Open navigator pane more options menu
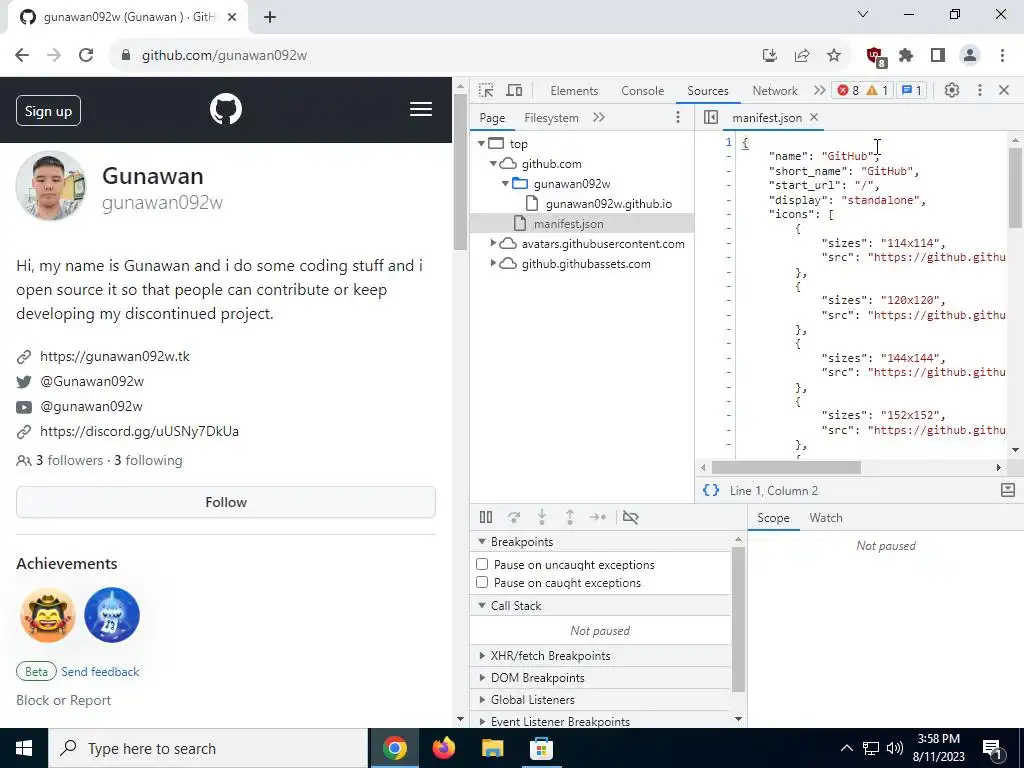 click(678, 117)
